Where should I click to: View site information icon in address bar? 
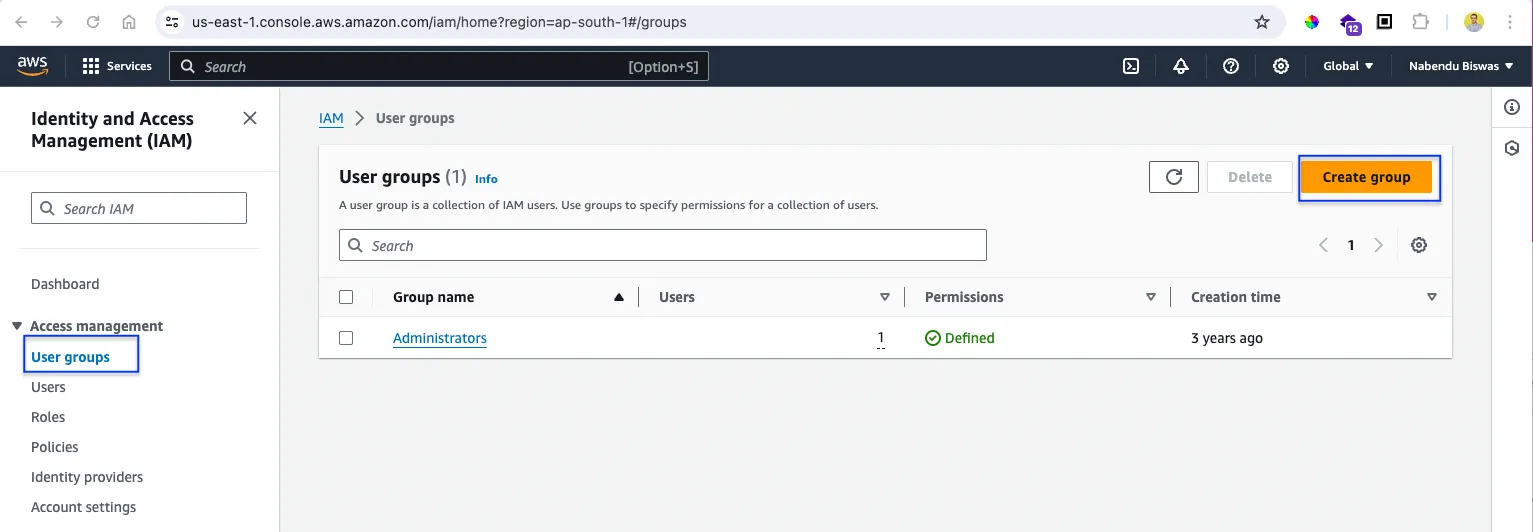click(x=171, y=21)
